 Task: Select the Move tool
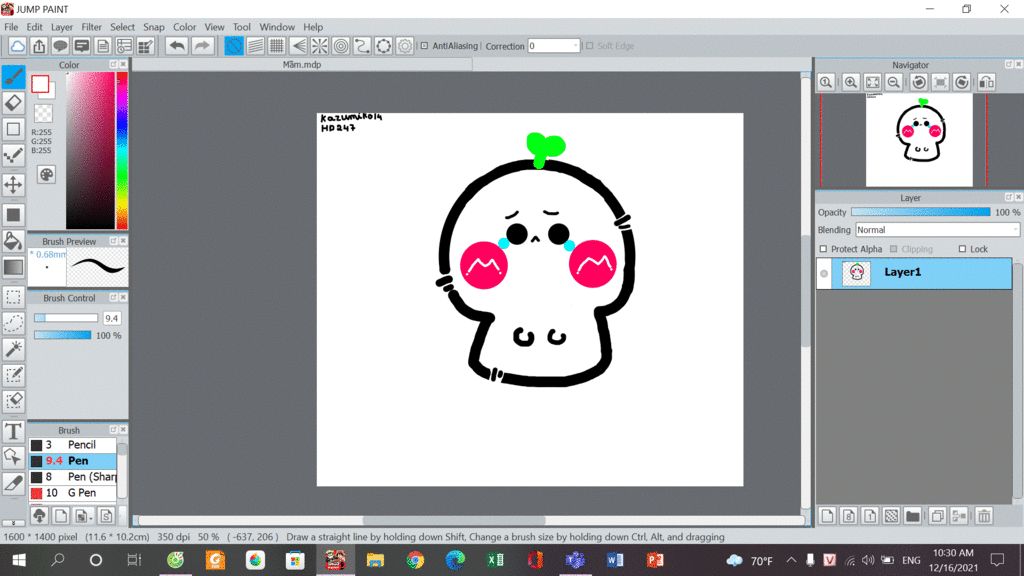13,185
